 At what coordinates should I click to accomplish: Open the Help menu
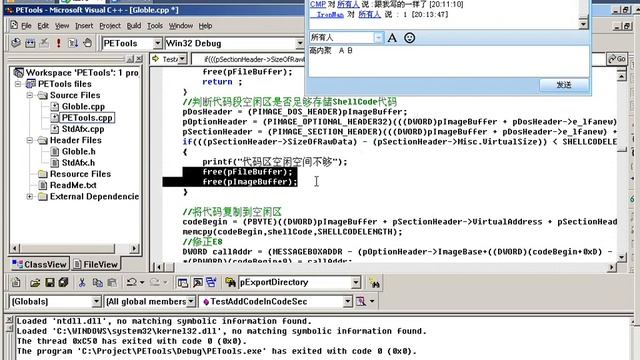click(205, 26)
